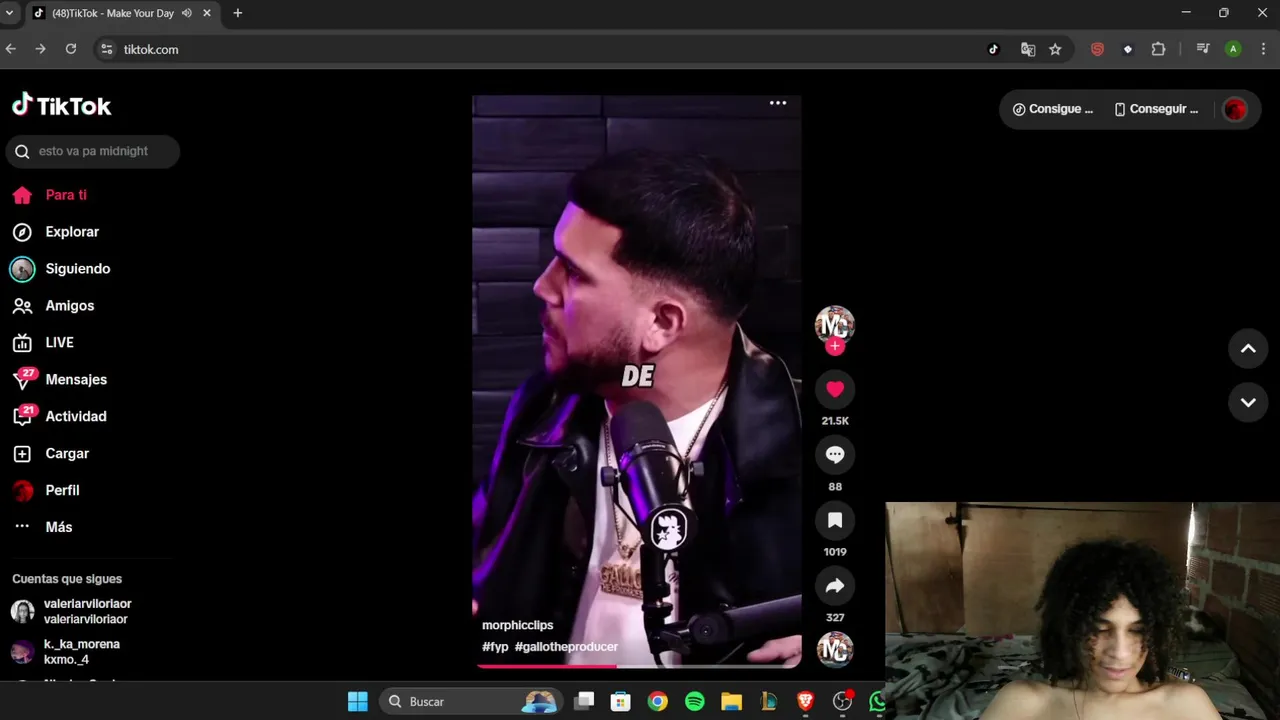Share the video using arrow icon
Viewport: 1280px width, 720px height.
835,586
